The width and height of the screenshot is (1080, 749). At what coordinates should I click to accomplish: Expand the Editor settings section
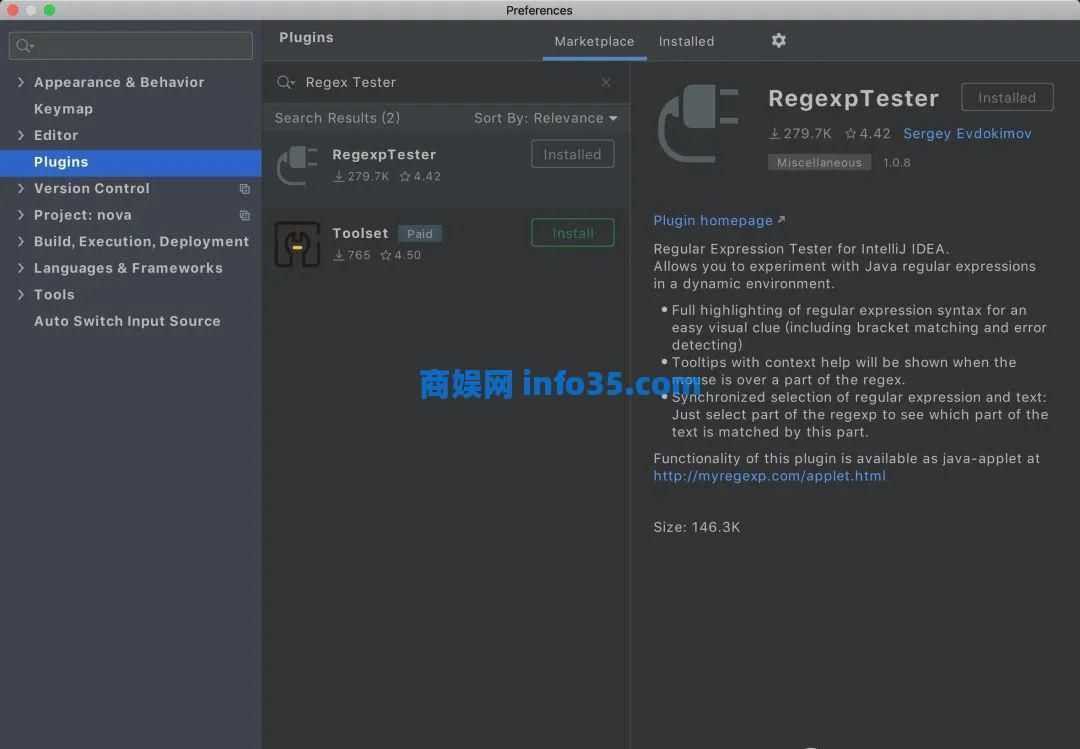point(21,135)
